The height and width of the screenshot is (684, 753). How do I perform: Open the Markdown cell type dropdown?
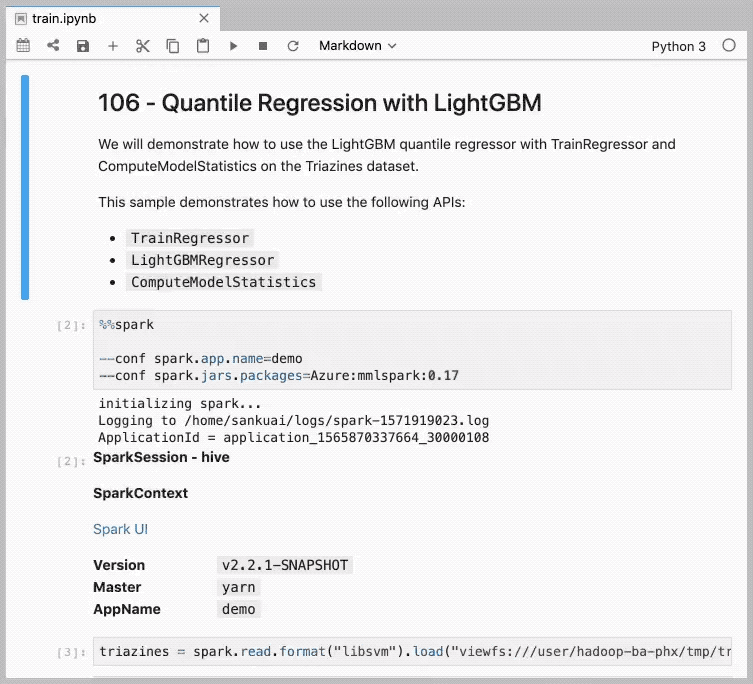coord(358,46)
